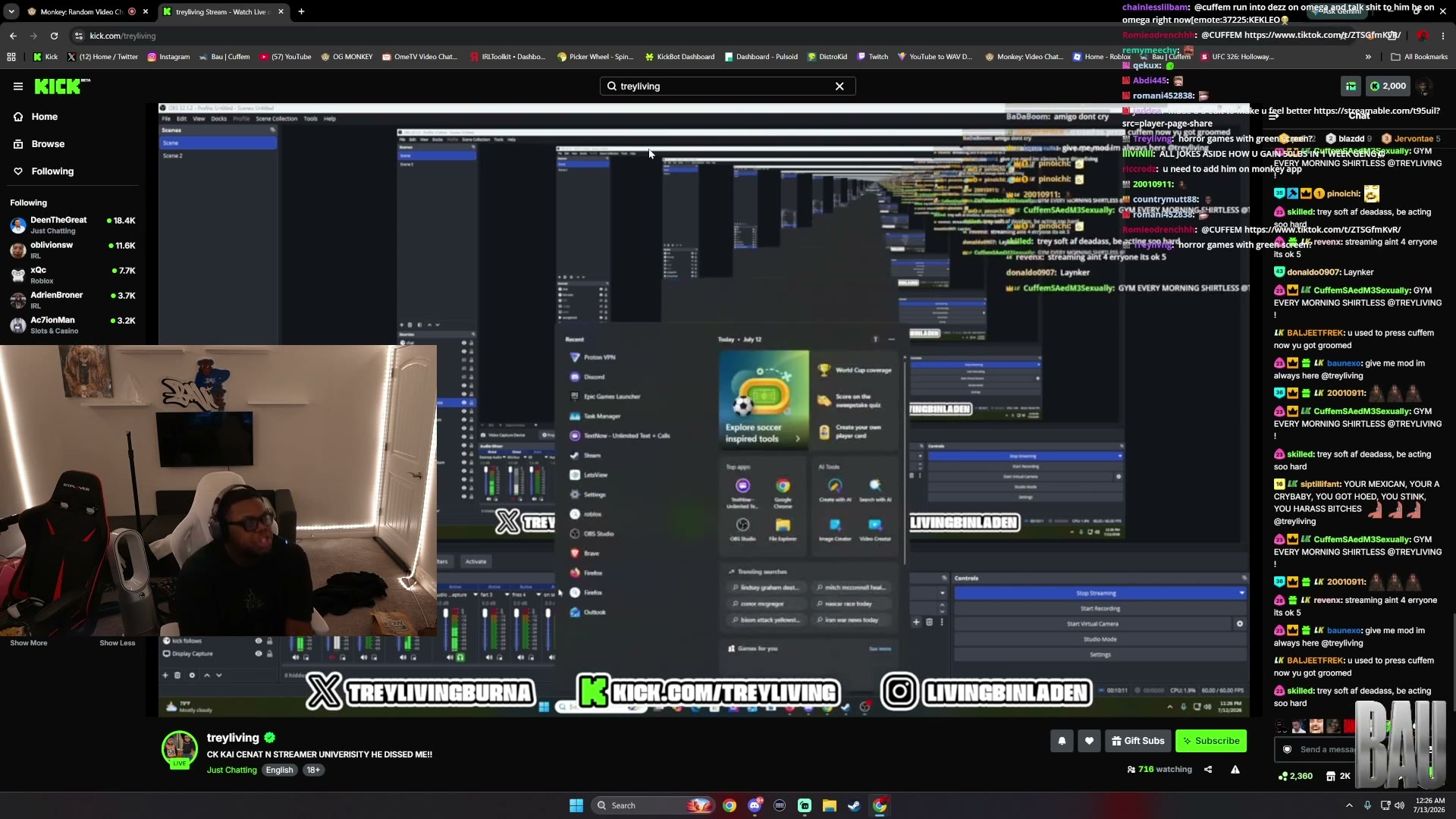Open the Instagram bookmark

tap(168, 57)
